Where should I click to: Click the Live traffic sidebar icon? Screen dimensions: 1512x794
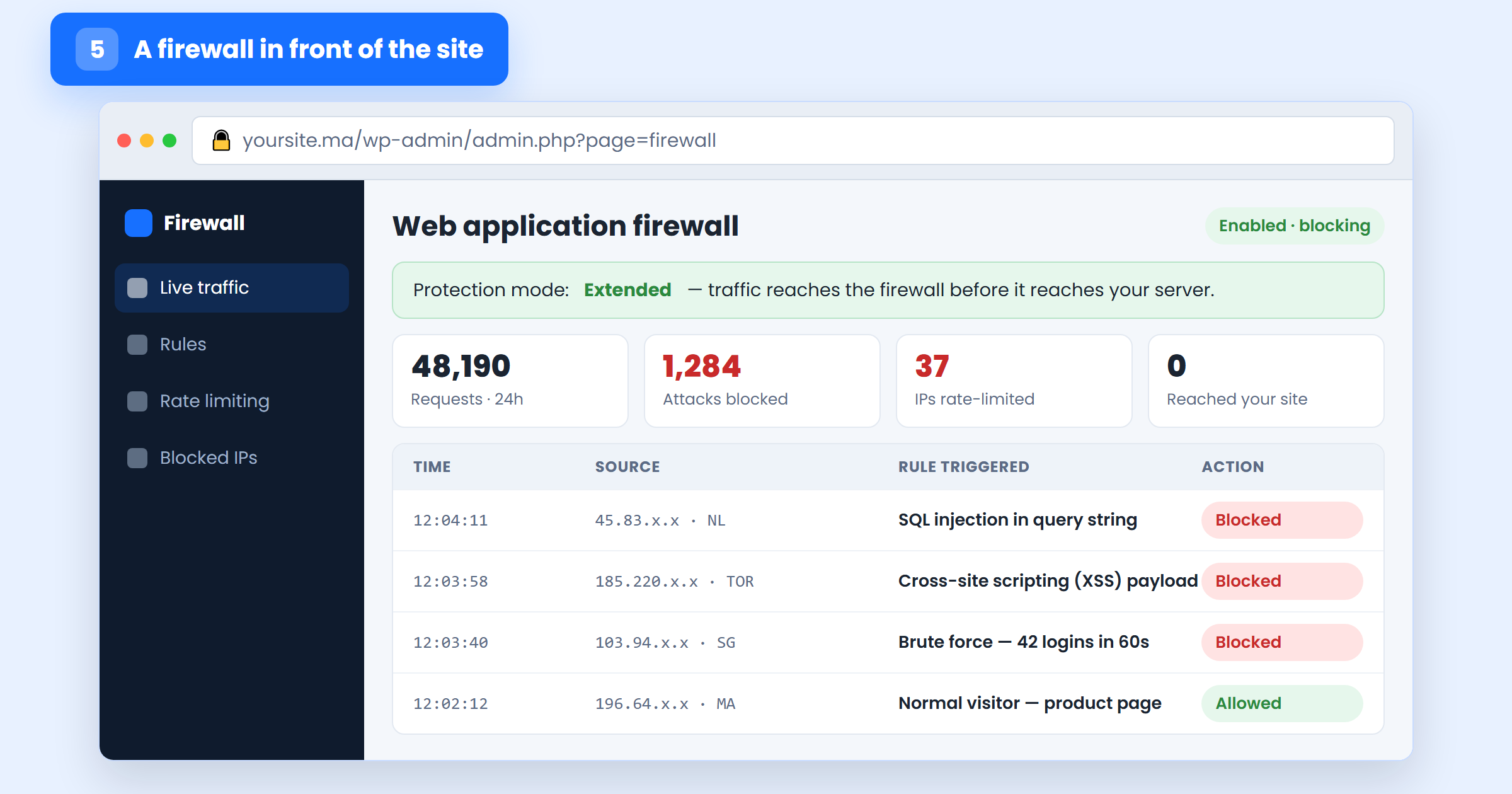coord(137,288)
